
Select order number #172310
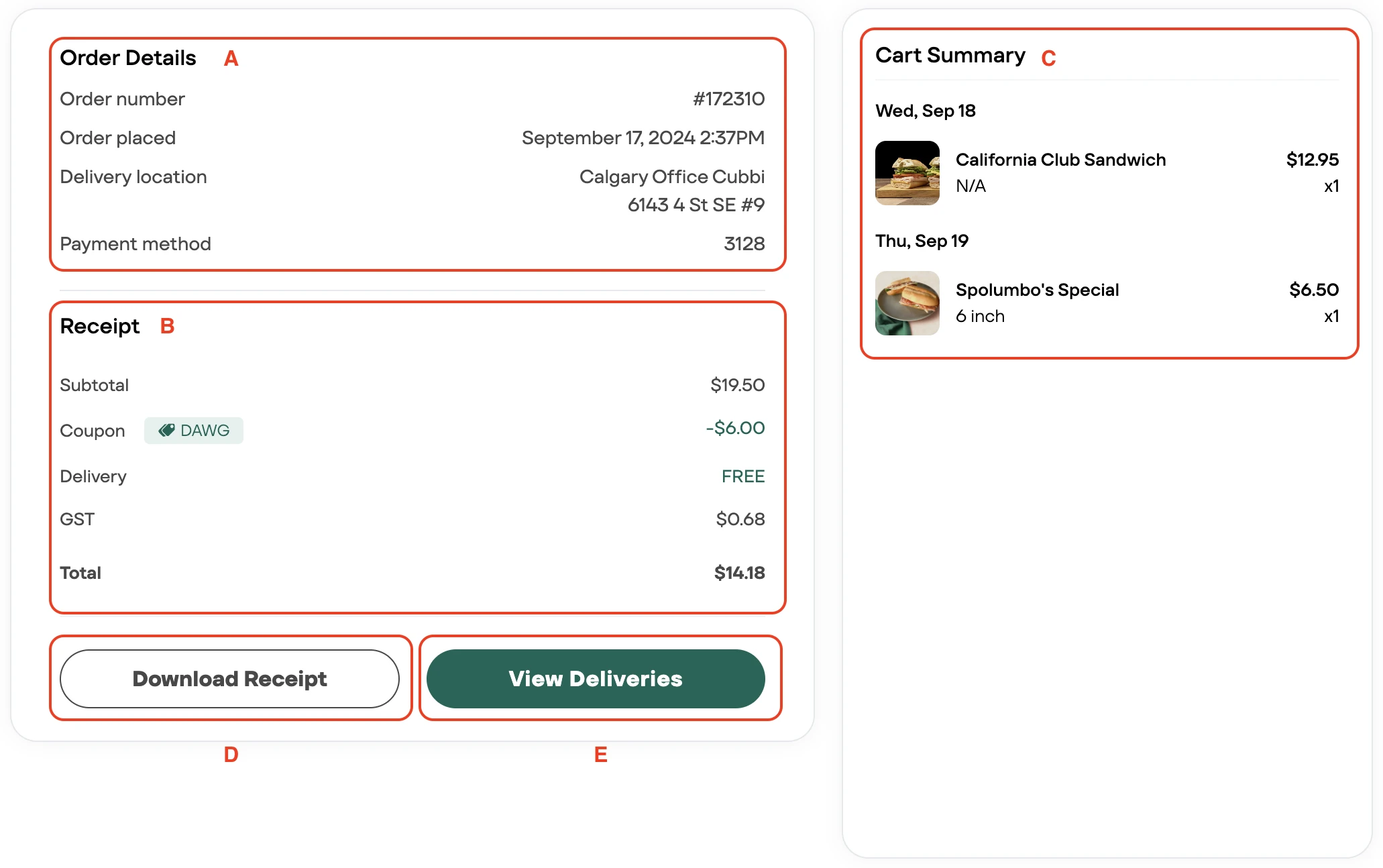click(x=728, y=99)
